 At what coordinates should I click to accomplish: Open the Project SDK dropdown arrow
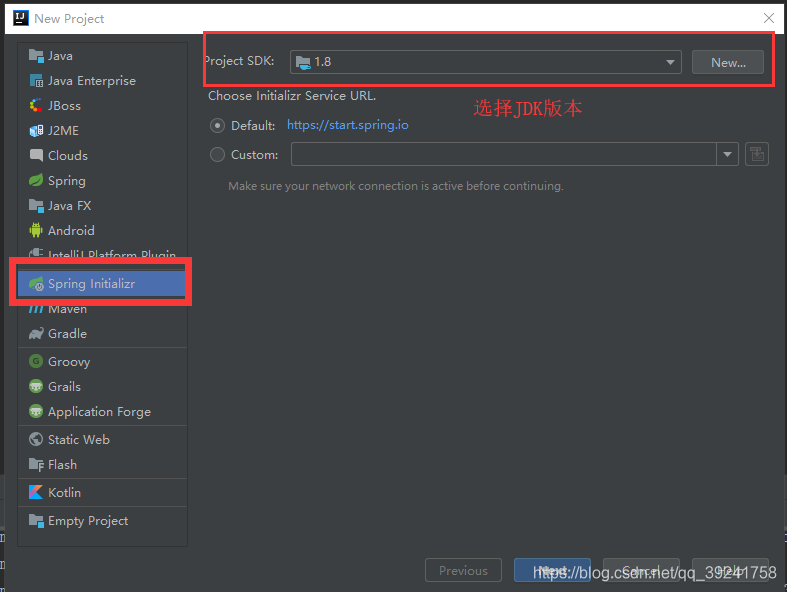(670, 62)
